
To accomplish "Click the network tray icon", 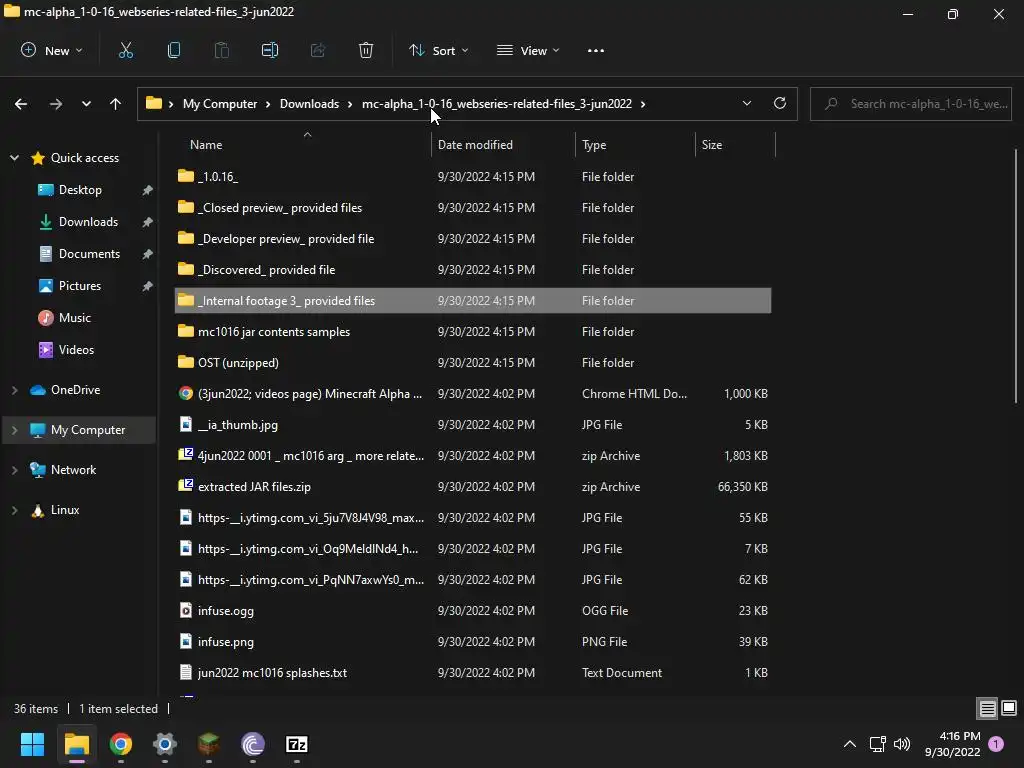I will pos(877,744).
